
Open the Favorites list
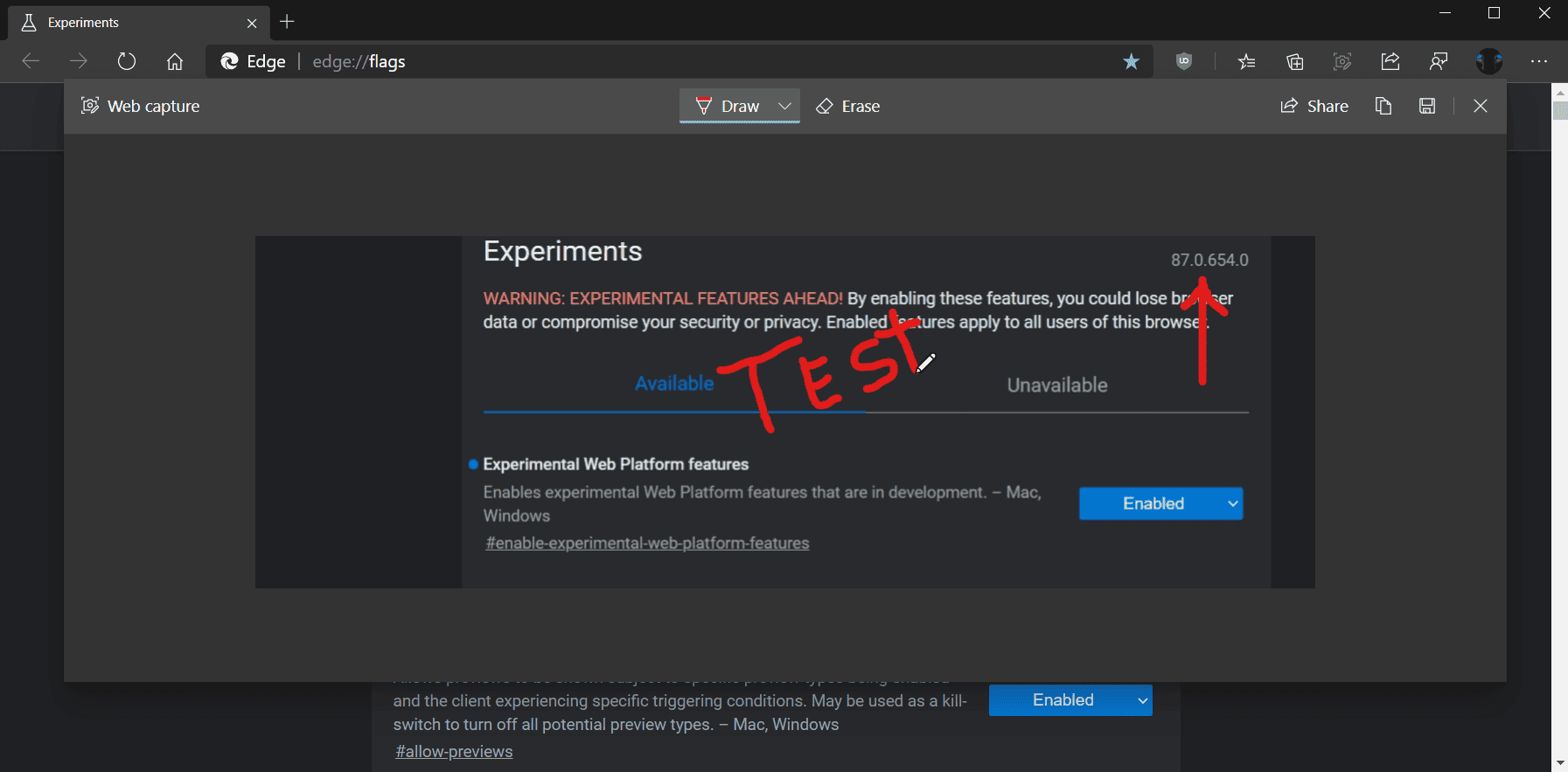click(1247, 61)
